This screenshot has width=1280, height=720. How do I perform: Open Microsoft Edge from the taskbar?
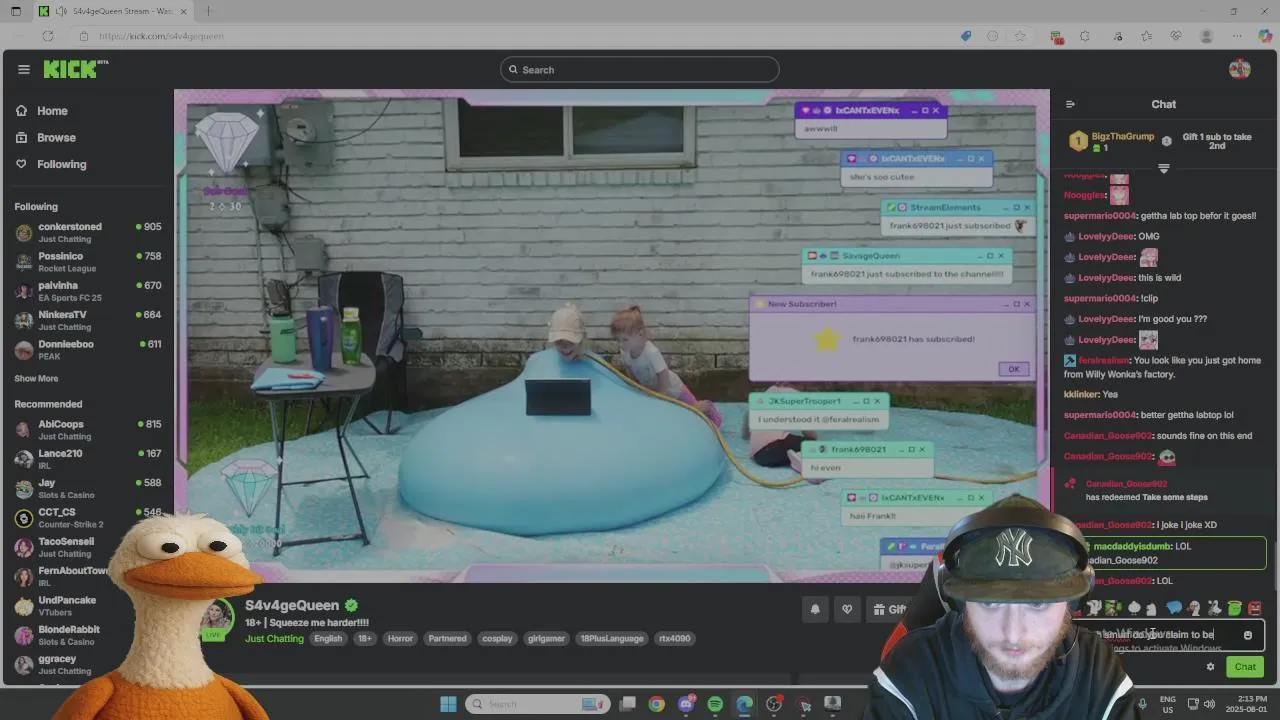744,704
